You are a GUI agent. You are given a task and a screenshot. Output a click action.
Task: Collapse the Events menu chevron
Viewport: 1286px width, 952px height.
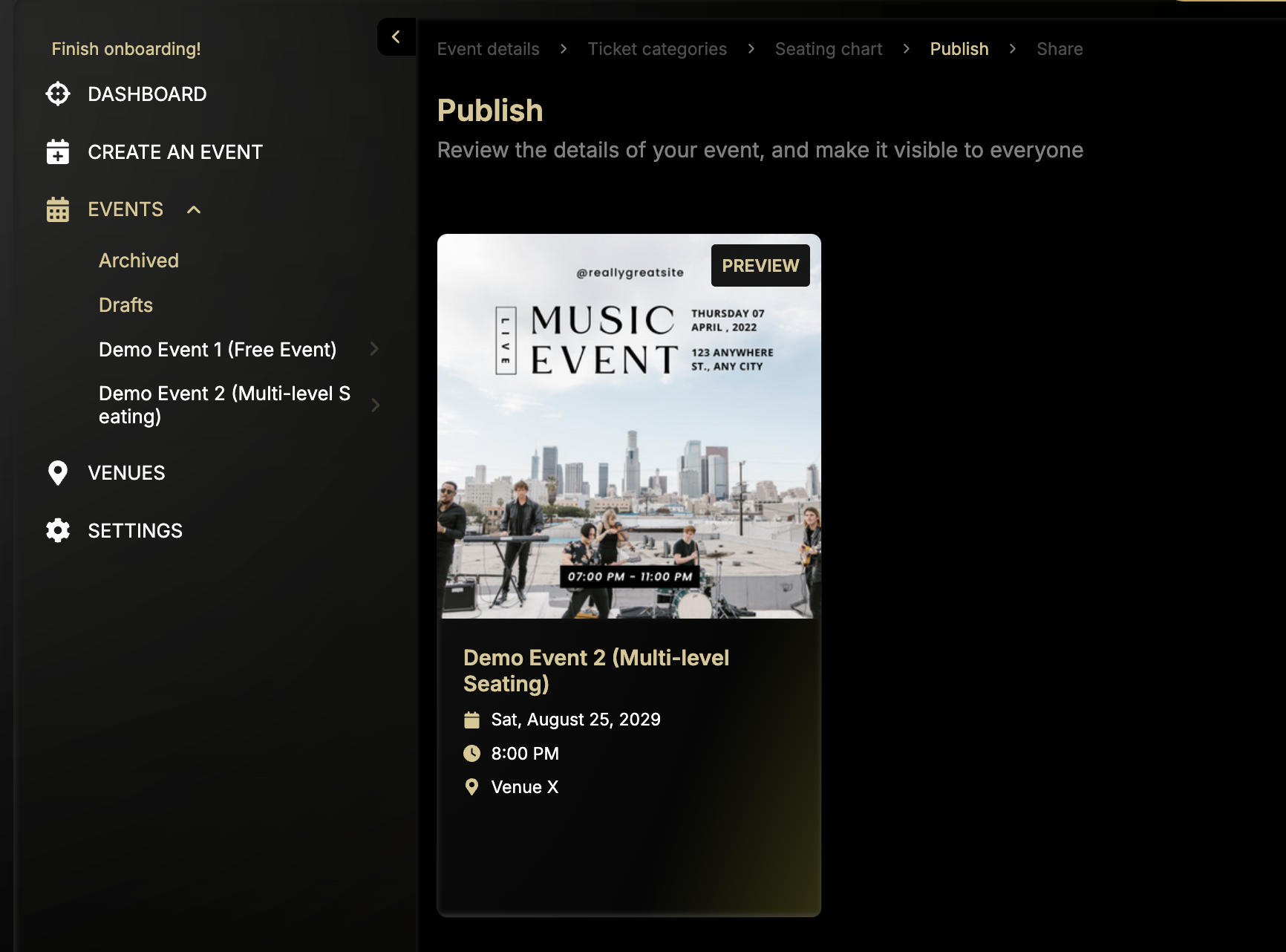pyautogui.click(x=194, y=210)
